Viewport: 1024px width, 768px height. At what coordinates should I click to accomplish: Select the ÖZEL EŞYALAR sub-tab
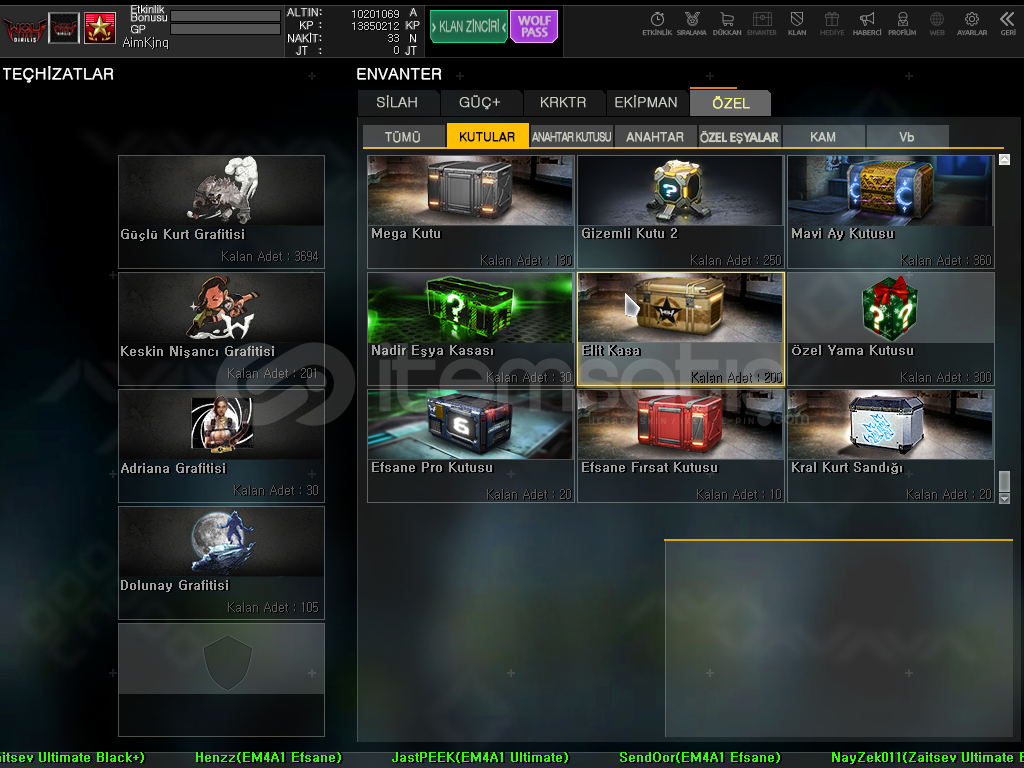[739, 136]
